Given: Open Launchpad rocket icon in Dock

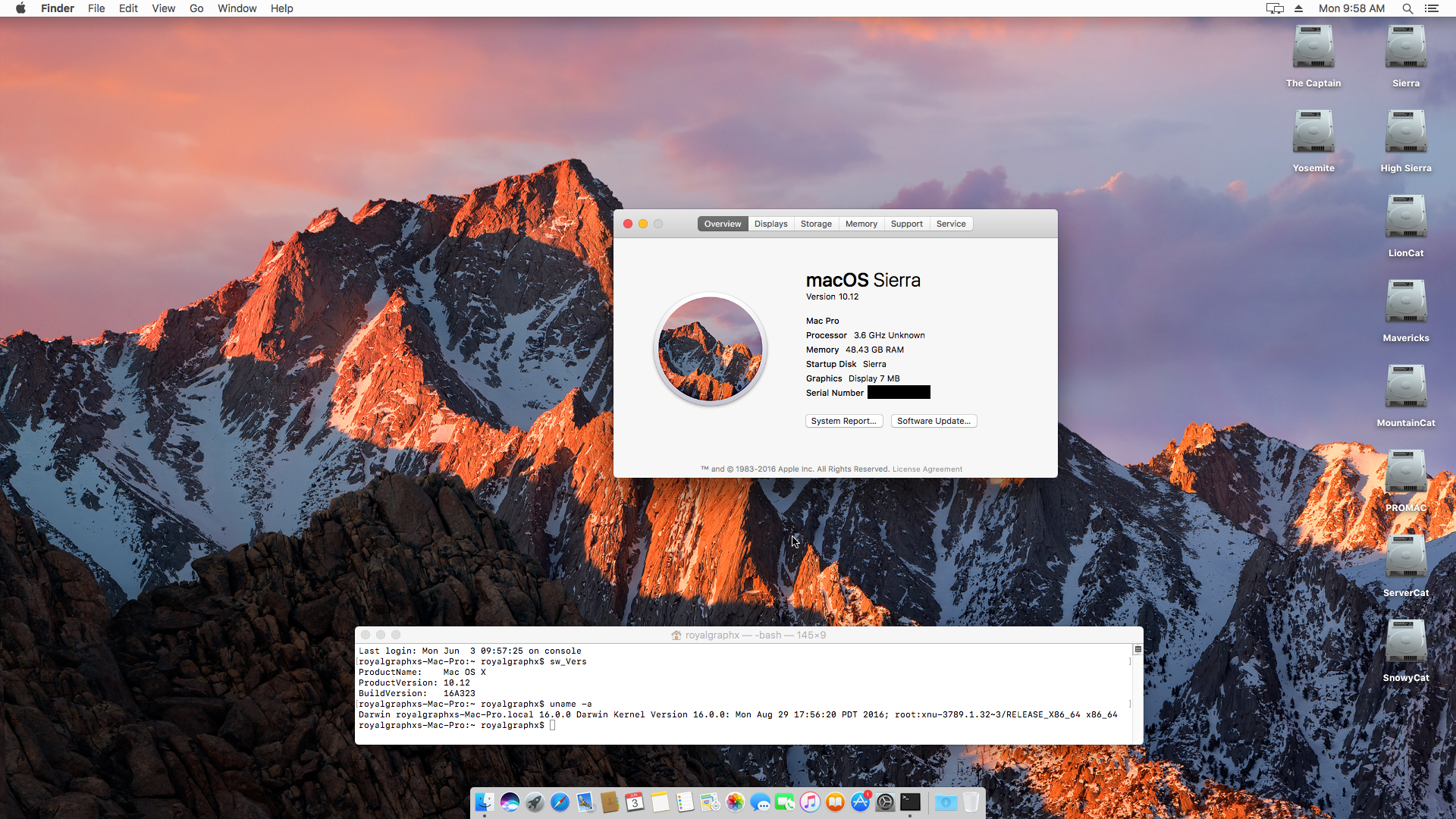Looking at the screenshot, I should click(x=535, y=802).
